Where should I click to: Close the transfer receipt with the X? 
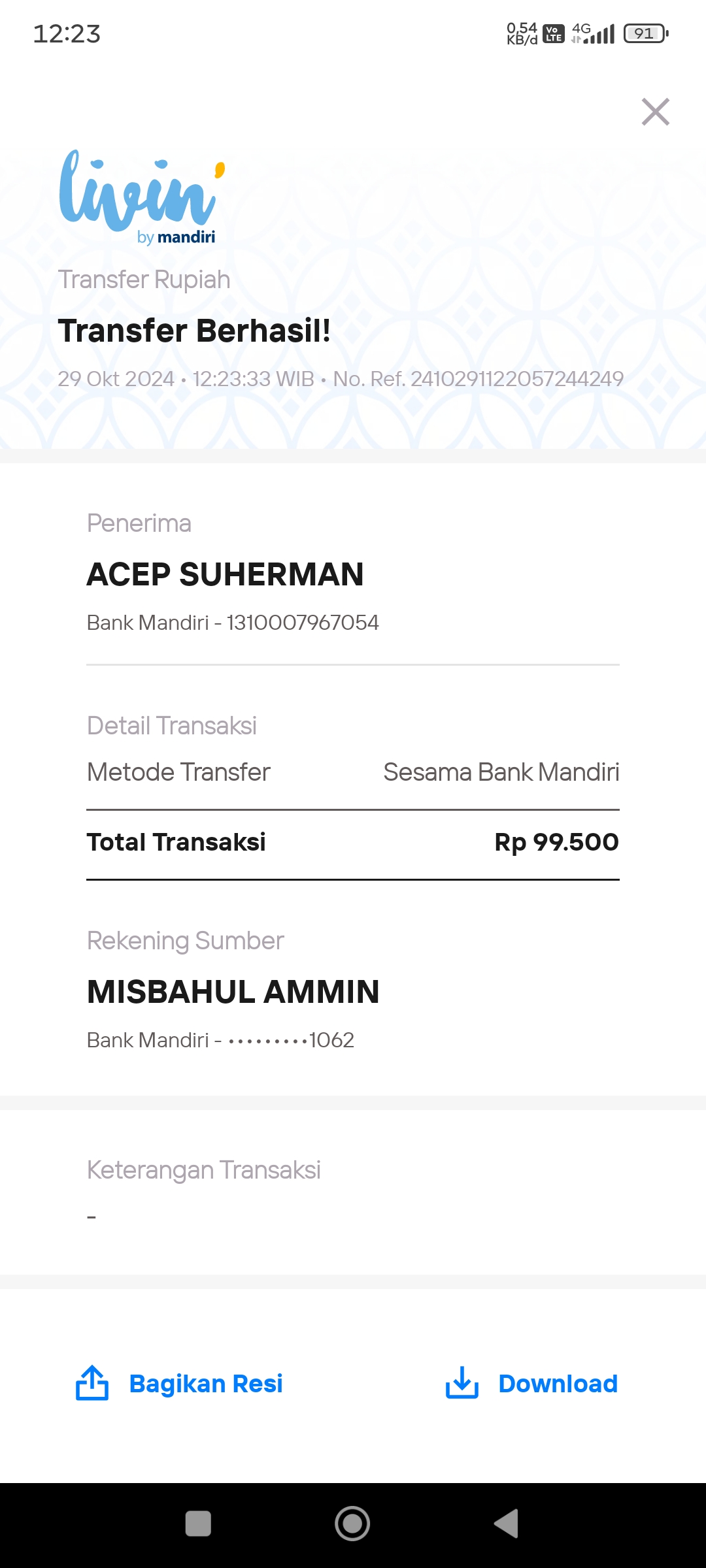pos(655,112)
